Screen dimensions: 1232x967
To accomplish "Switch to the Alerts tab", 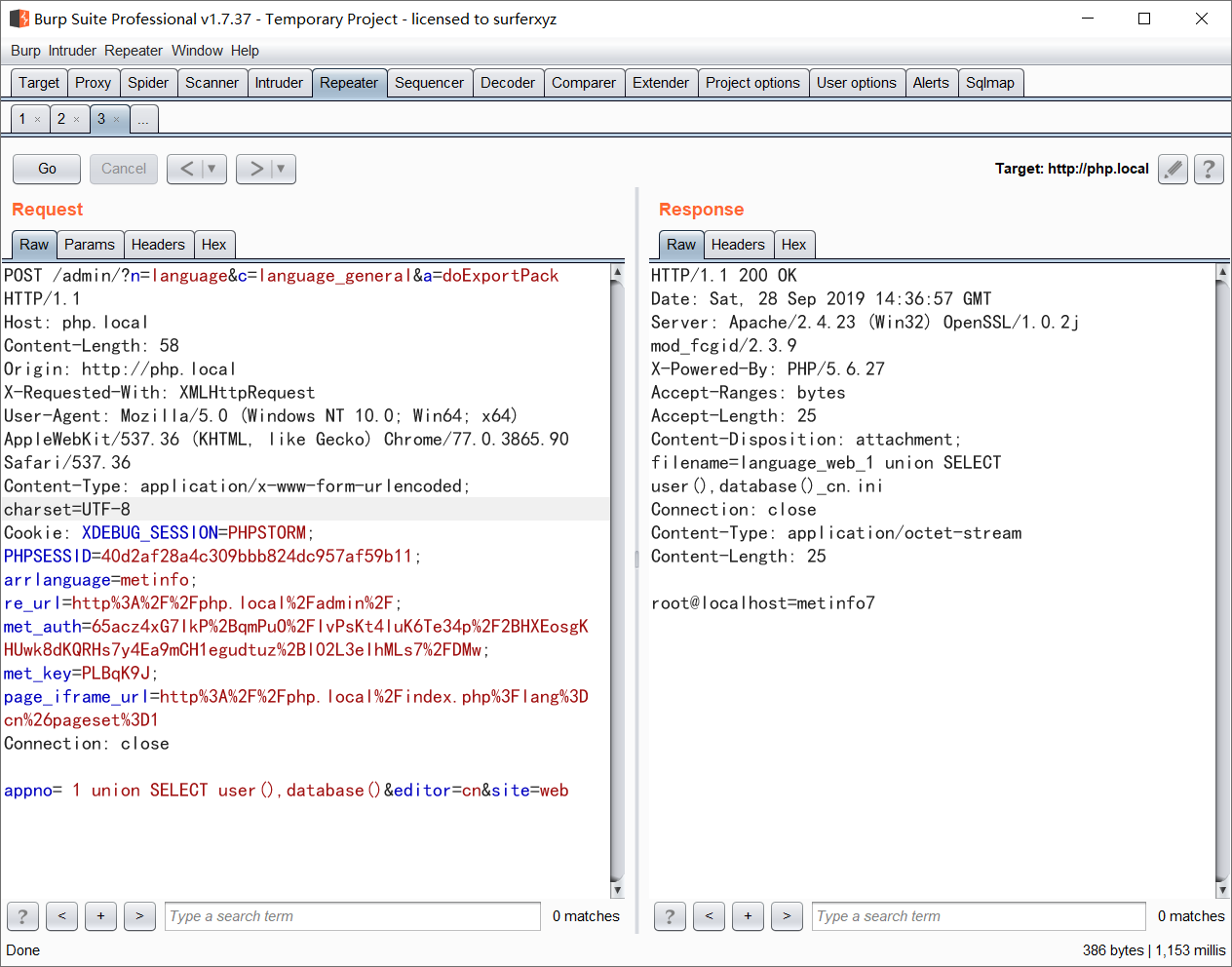I will click(931, 83).
